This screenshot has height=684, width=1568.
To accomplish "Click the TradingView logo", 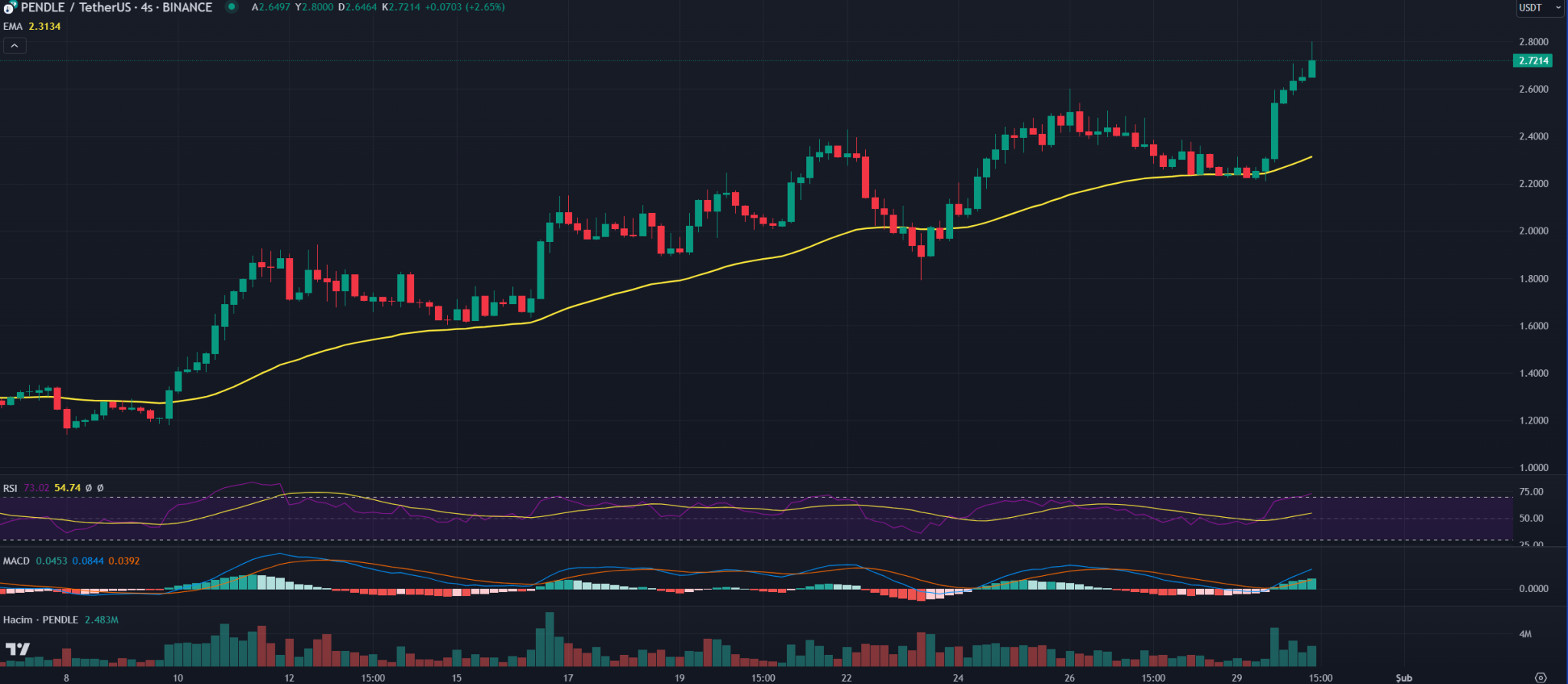I will (x=18, y=650).
